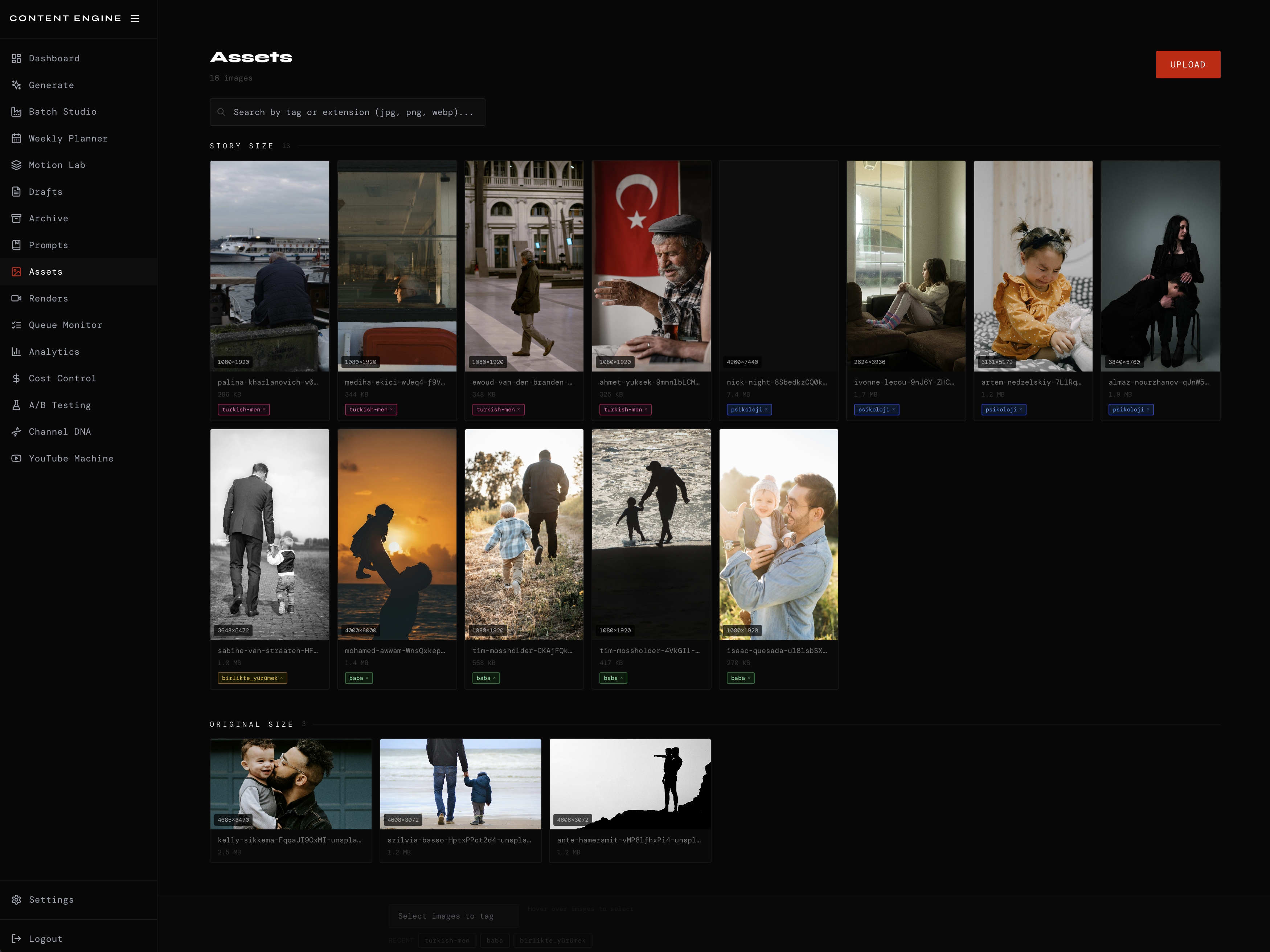
Task: Open Batch Studio via its icon
Action: tap(16, 112)
